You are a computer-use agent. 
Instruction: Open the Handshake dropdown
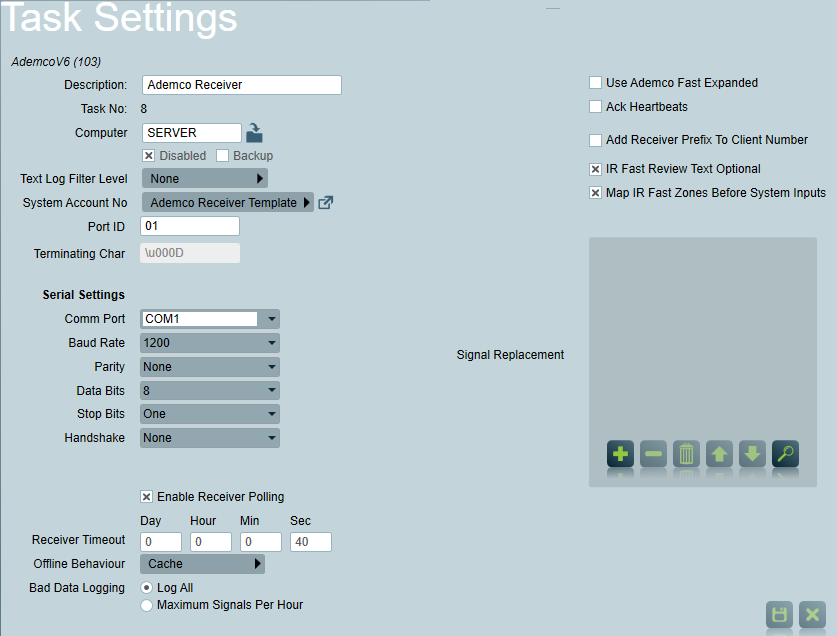point(210,438)
